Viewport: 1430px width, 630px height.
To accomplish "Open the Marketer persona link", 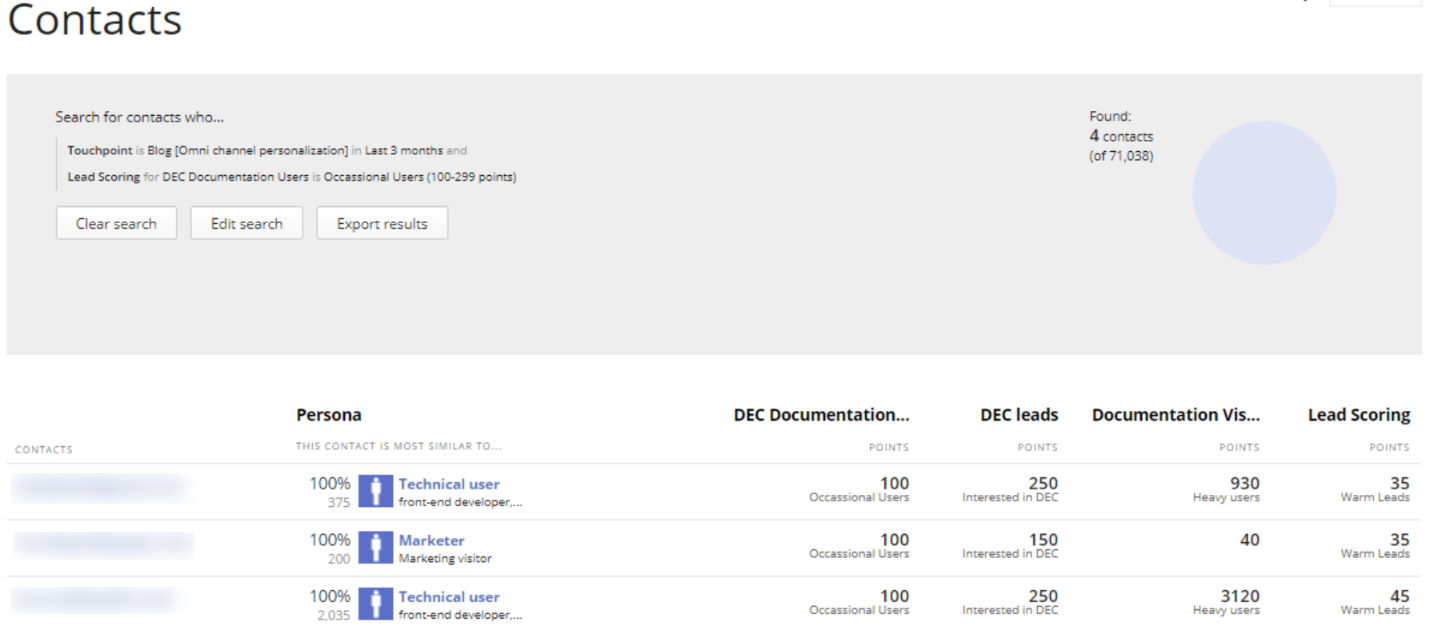I will [x=431, y=540].
